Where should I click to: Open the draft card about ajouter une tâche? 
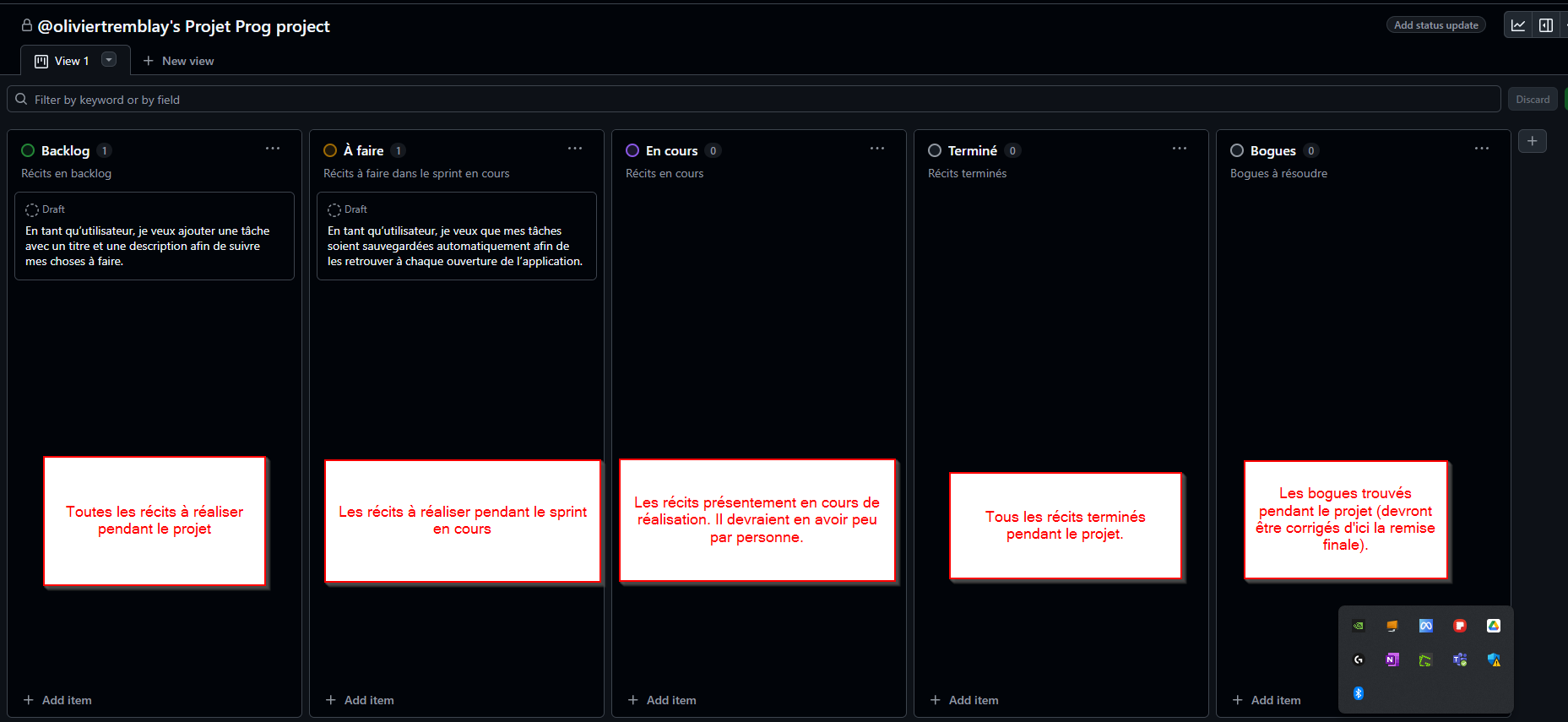(155, 236)
